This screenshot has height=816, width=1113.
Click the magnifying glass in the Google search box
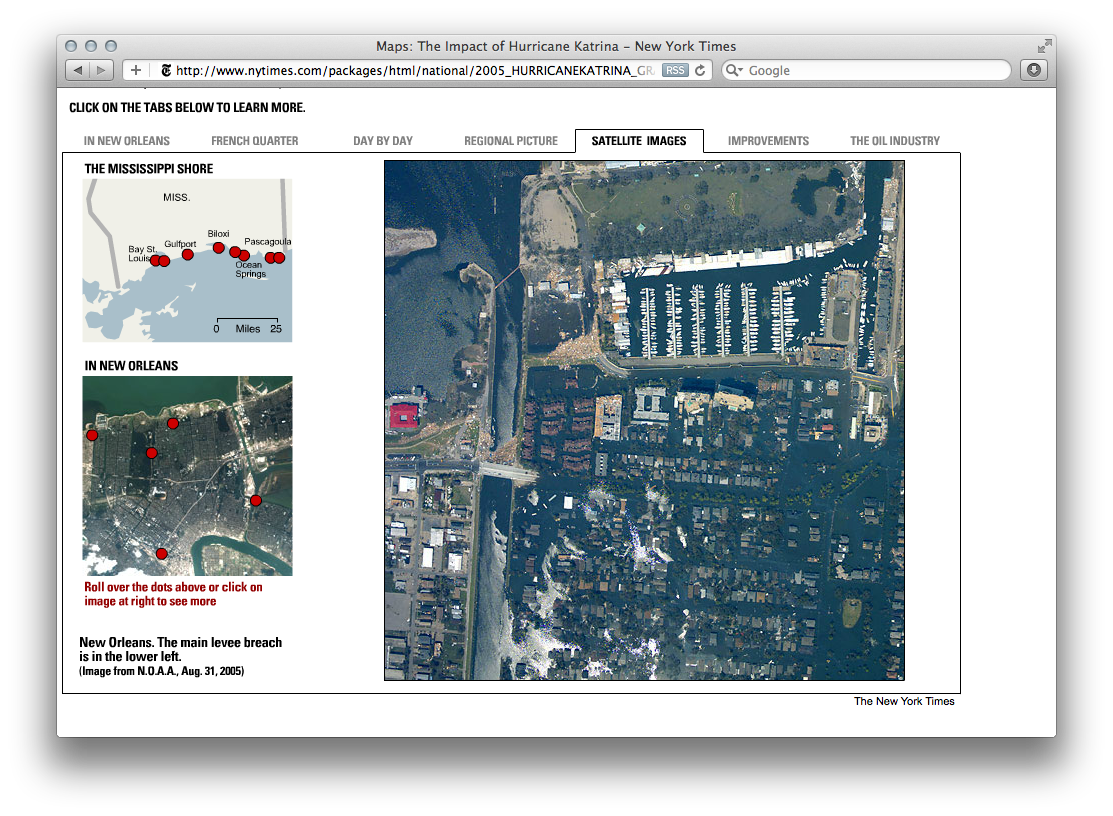[731, 70]
